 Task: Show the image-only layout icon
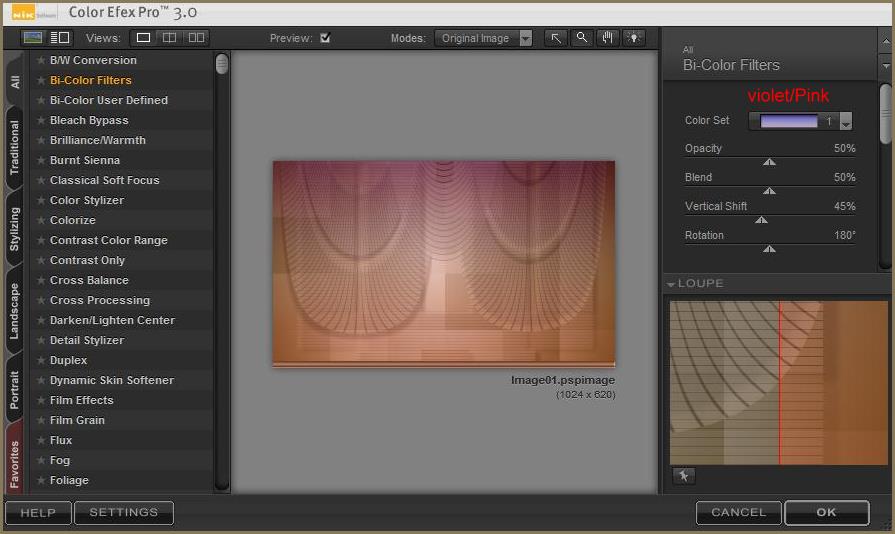click(33, 38)
